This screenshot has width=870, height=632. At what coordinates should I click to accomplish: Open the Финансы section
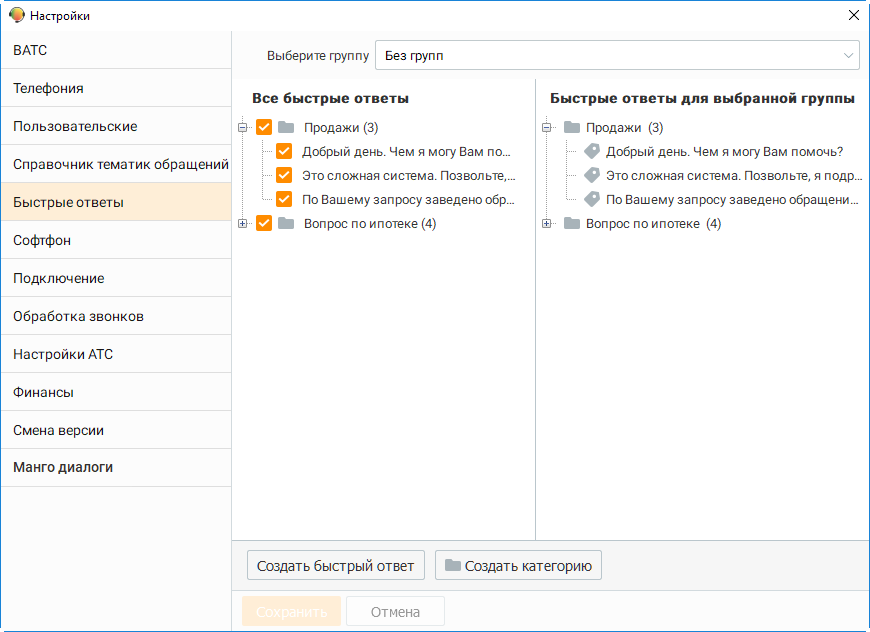(x=116, y=392)
